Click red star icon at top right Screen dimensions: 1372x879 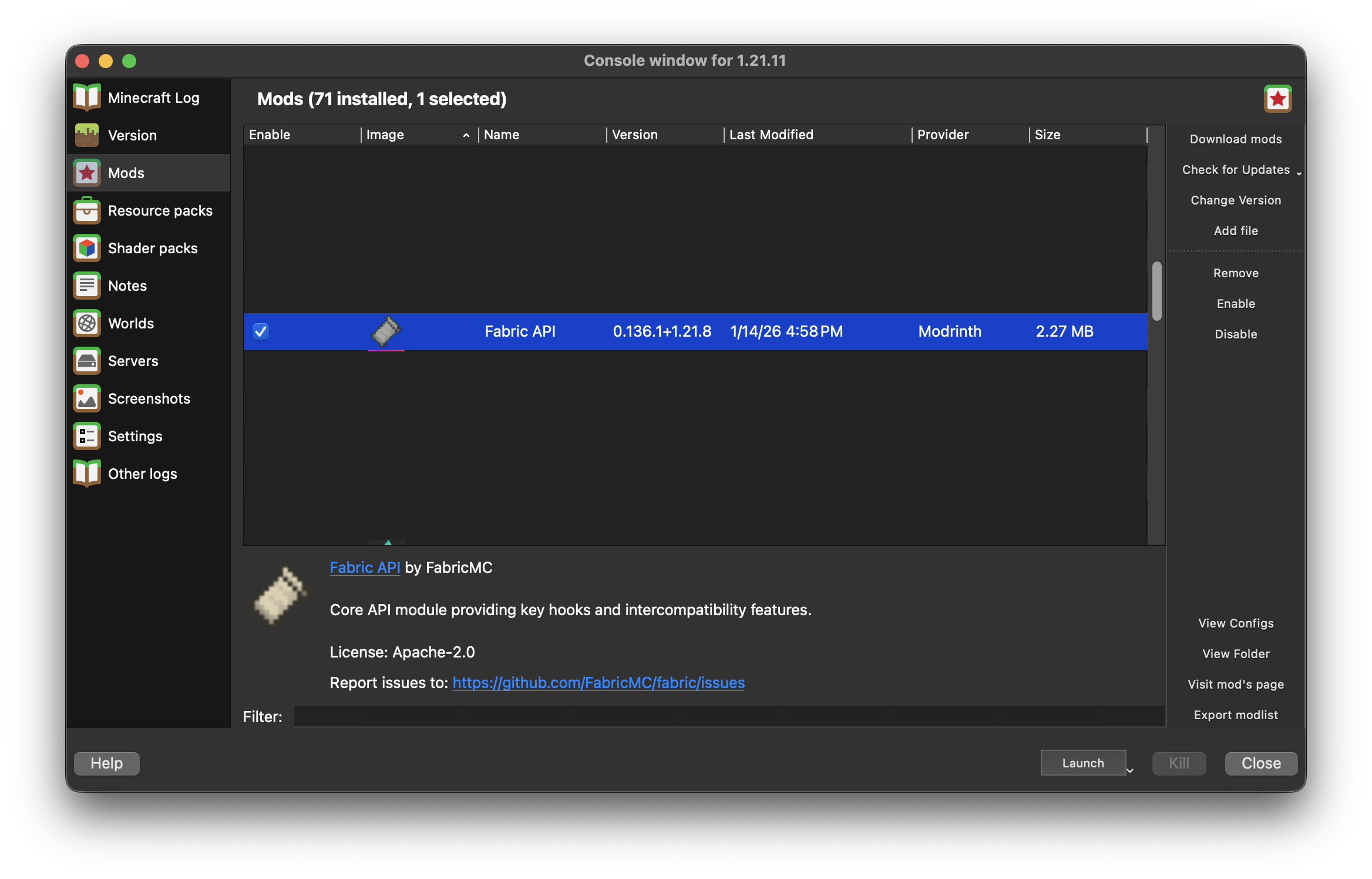click(1277, 99)
